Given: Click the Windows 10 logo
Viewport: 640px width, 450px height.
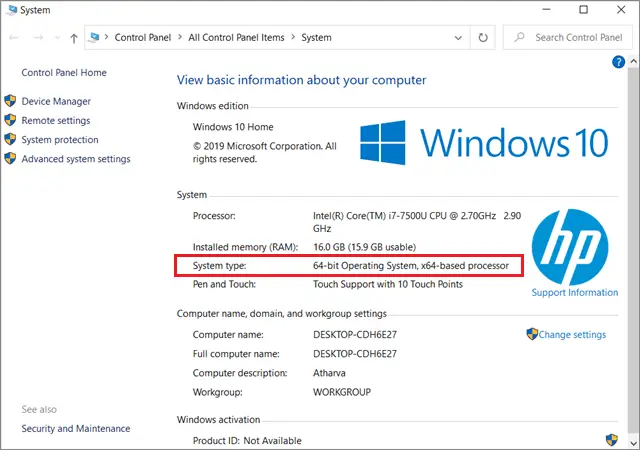Looking at the screenshot, I should point(484,143).
